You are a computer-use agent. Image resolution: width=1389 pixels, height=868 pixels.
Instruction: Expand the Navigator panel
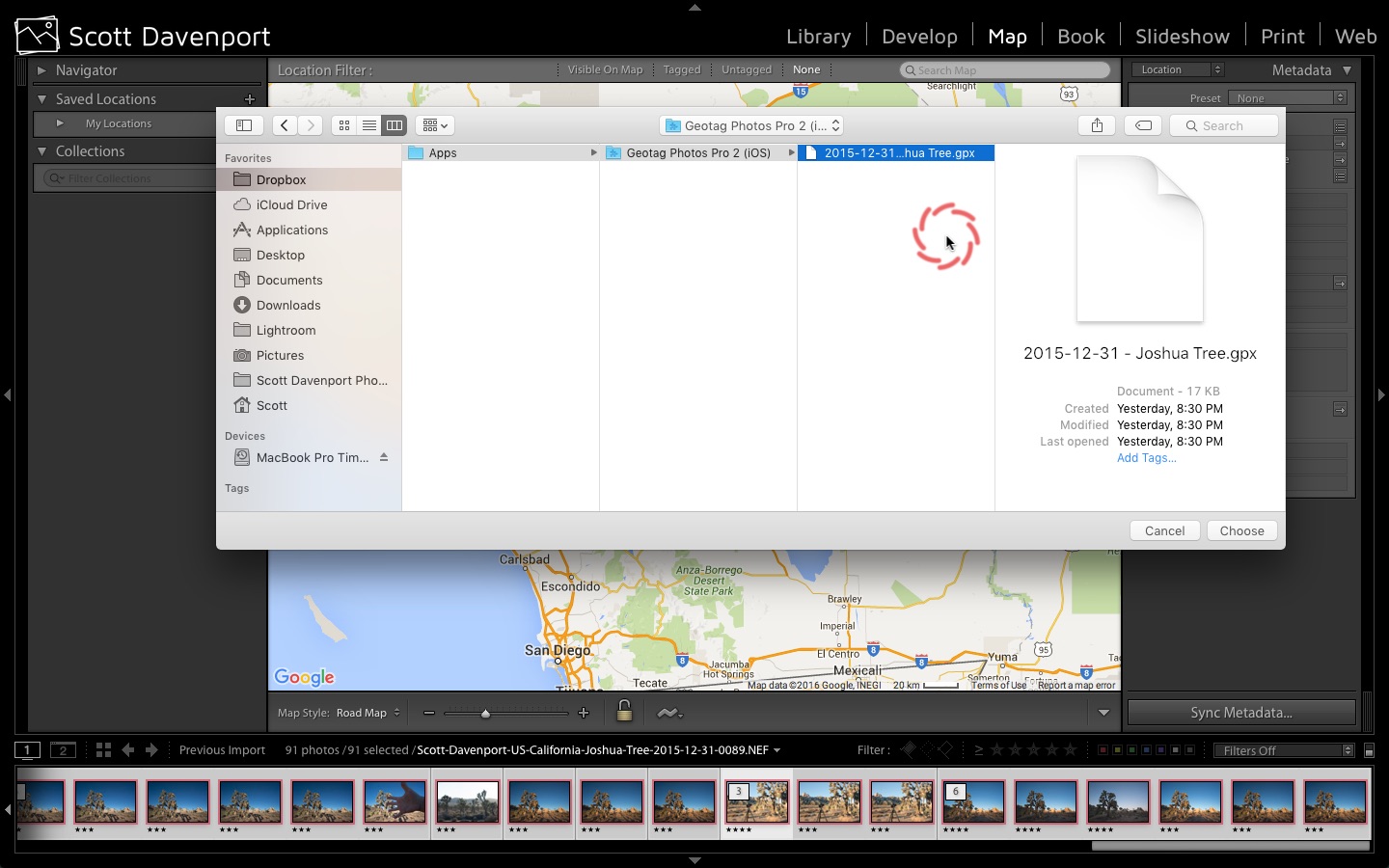[x=41, y=70]
